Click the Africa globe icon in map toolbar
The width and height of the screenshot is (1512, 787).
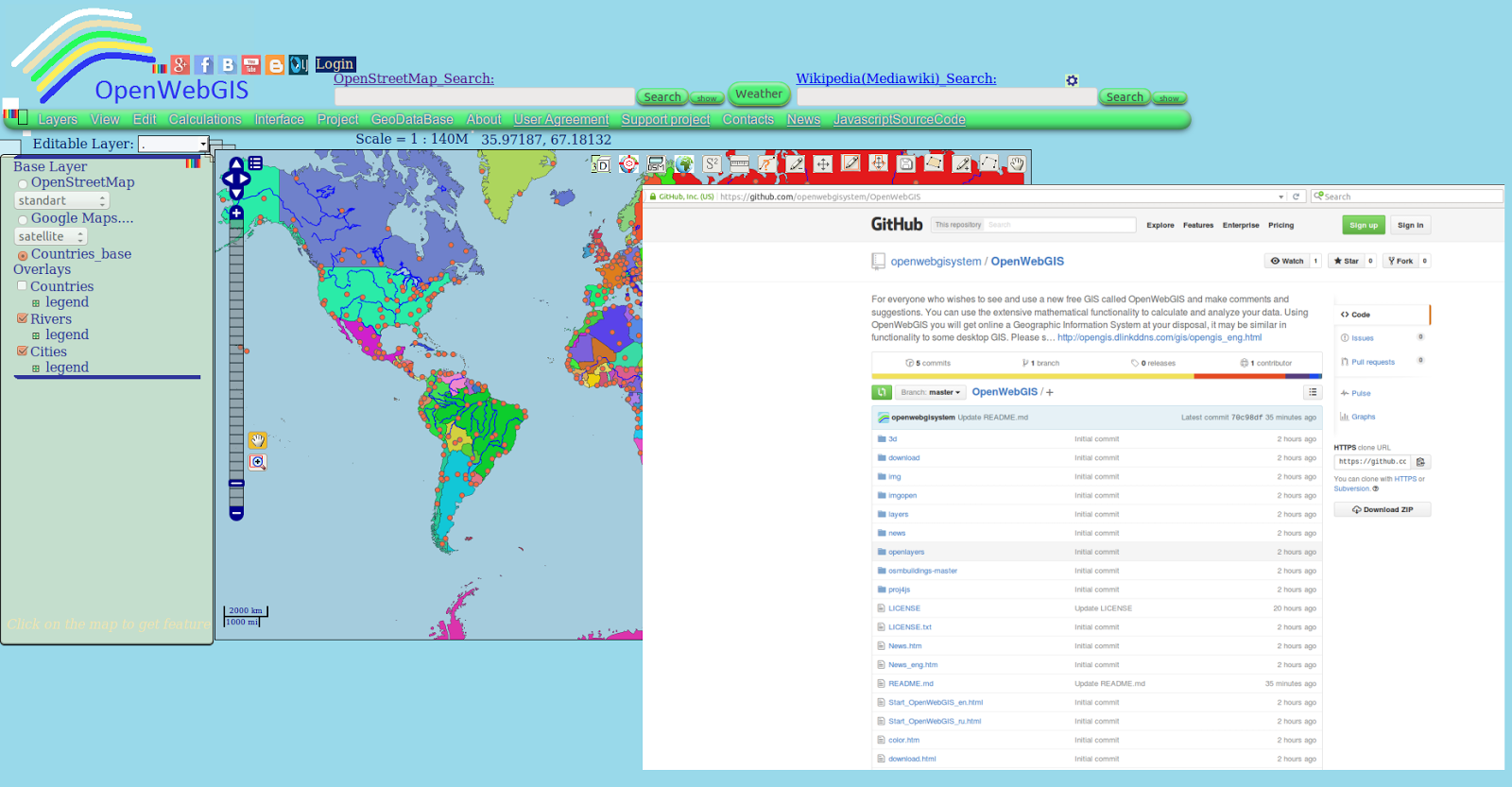click(x=684, y=164)
